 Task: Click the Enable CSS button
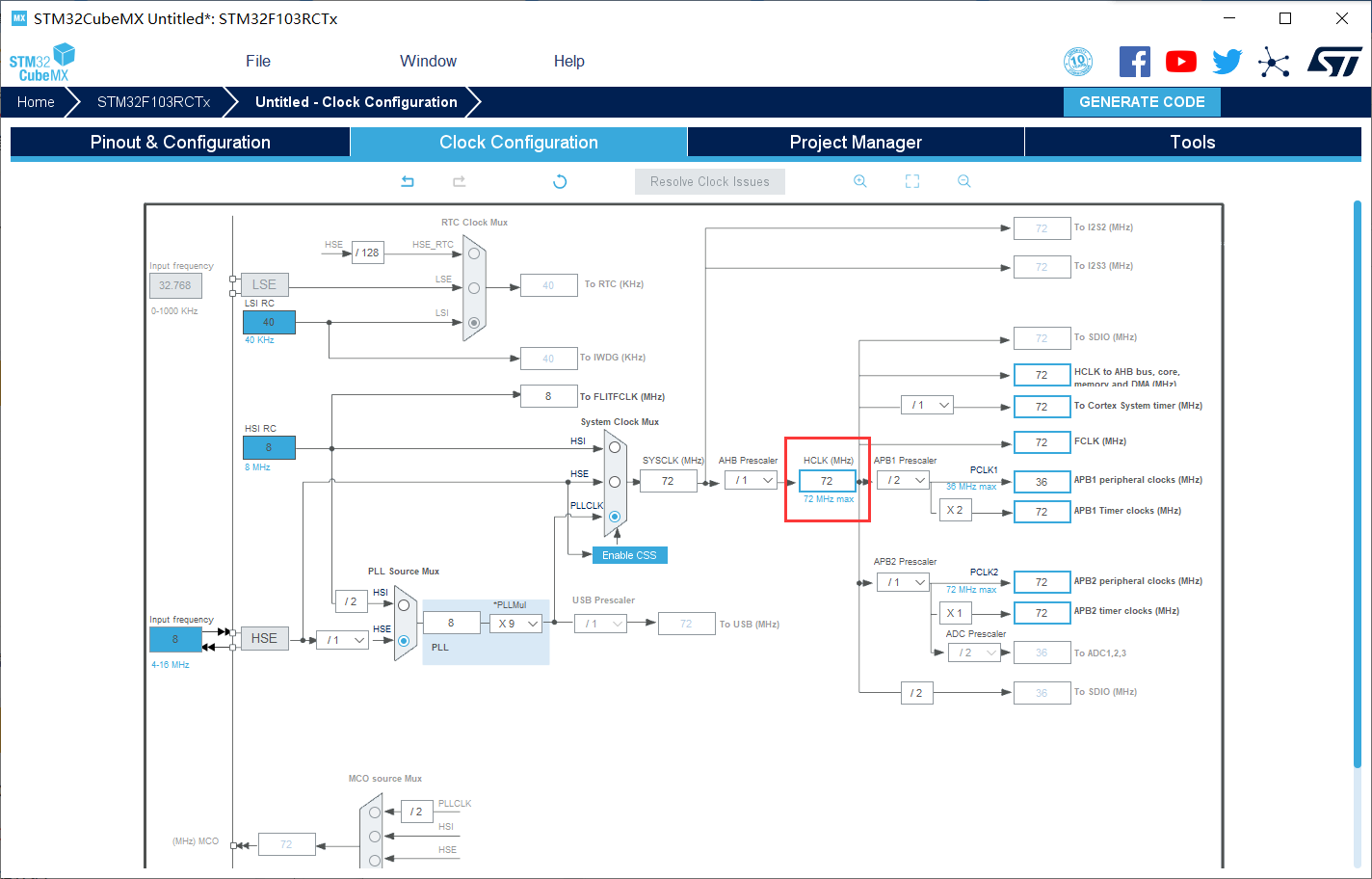[630, 555]
